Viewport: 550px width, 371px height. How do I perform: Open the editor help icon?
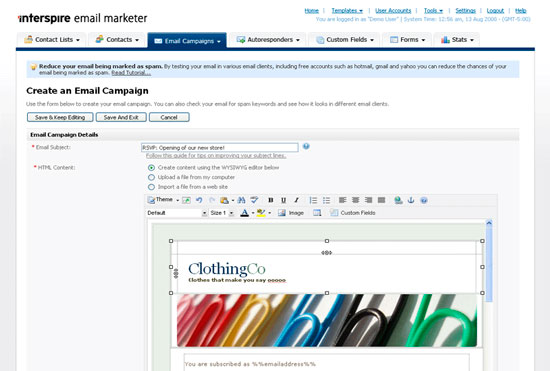pos(424,200)
